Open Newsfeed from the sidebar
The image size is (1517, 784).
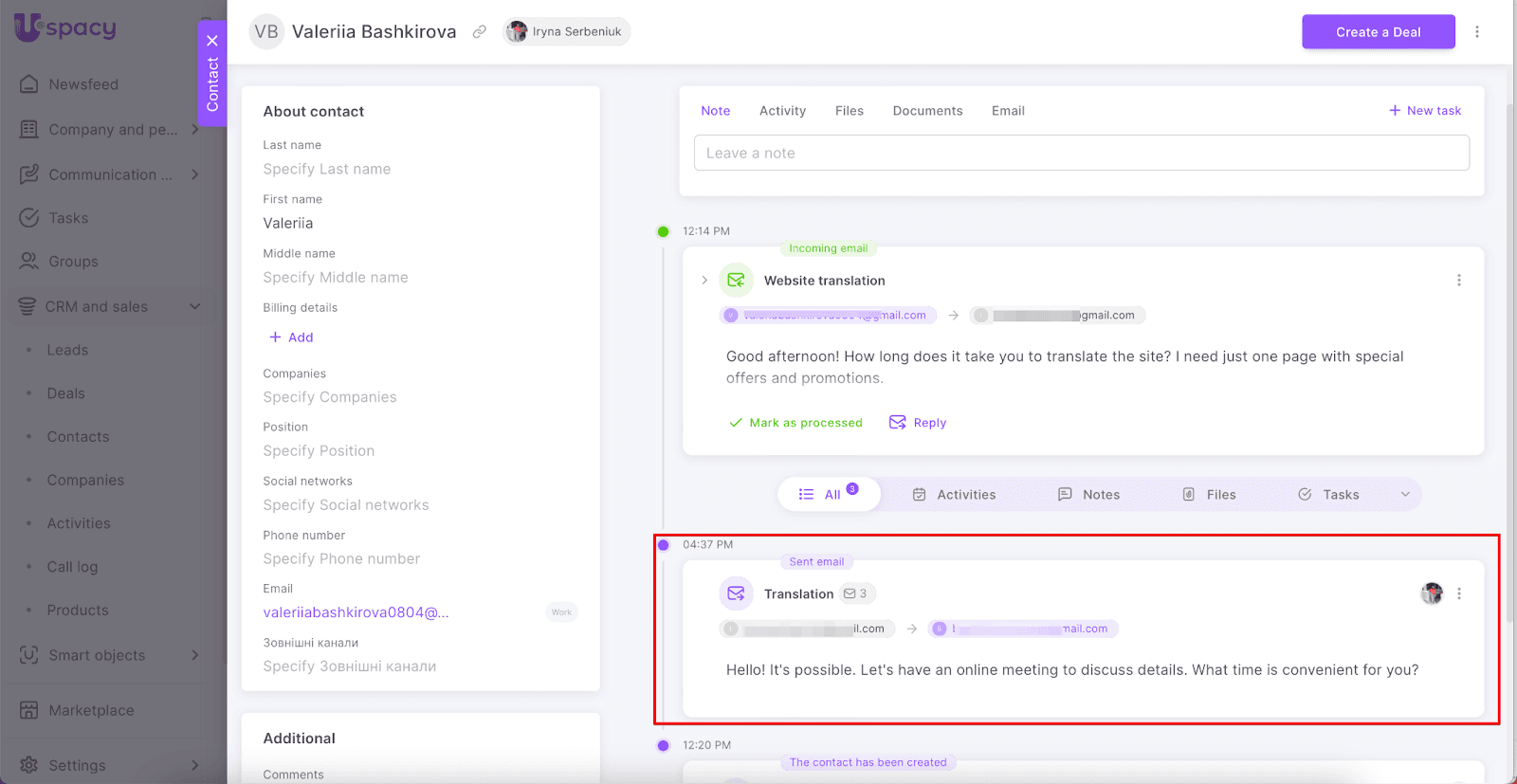[x=83, y=84]
